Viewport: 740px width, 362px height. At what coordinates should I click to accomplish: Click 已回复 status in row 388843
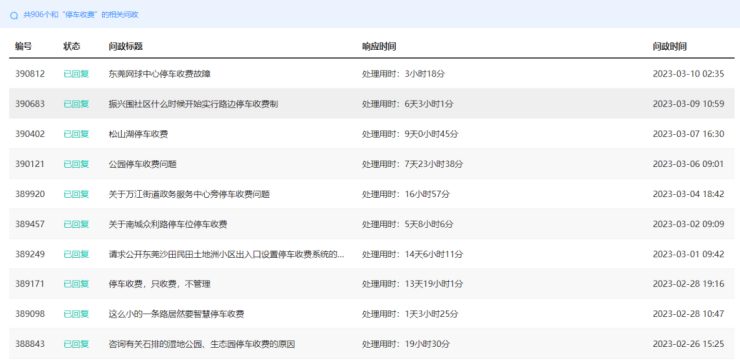point(76,344)
